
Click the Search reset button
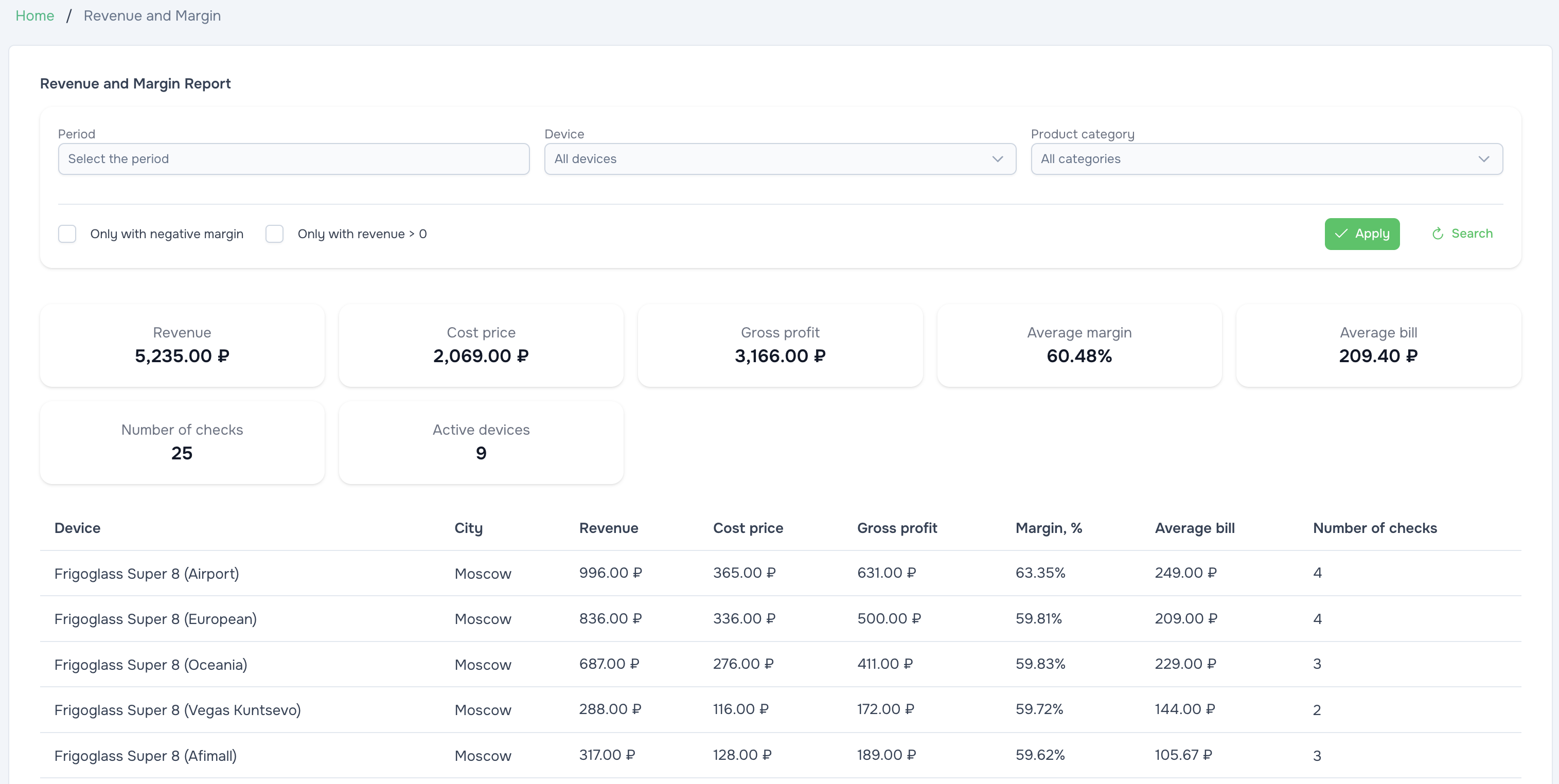[1462, 234]
